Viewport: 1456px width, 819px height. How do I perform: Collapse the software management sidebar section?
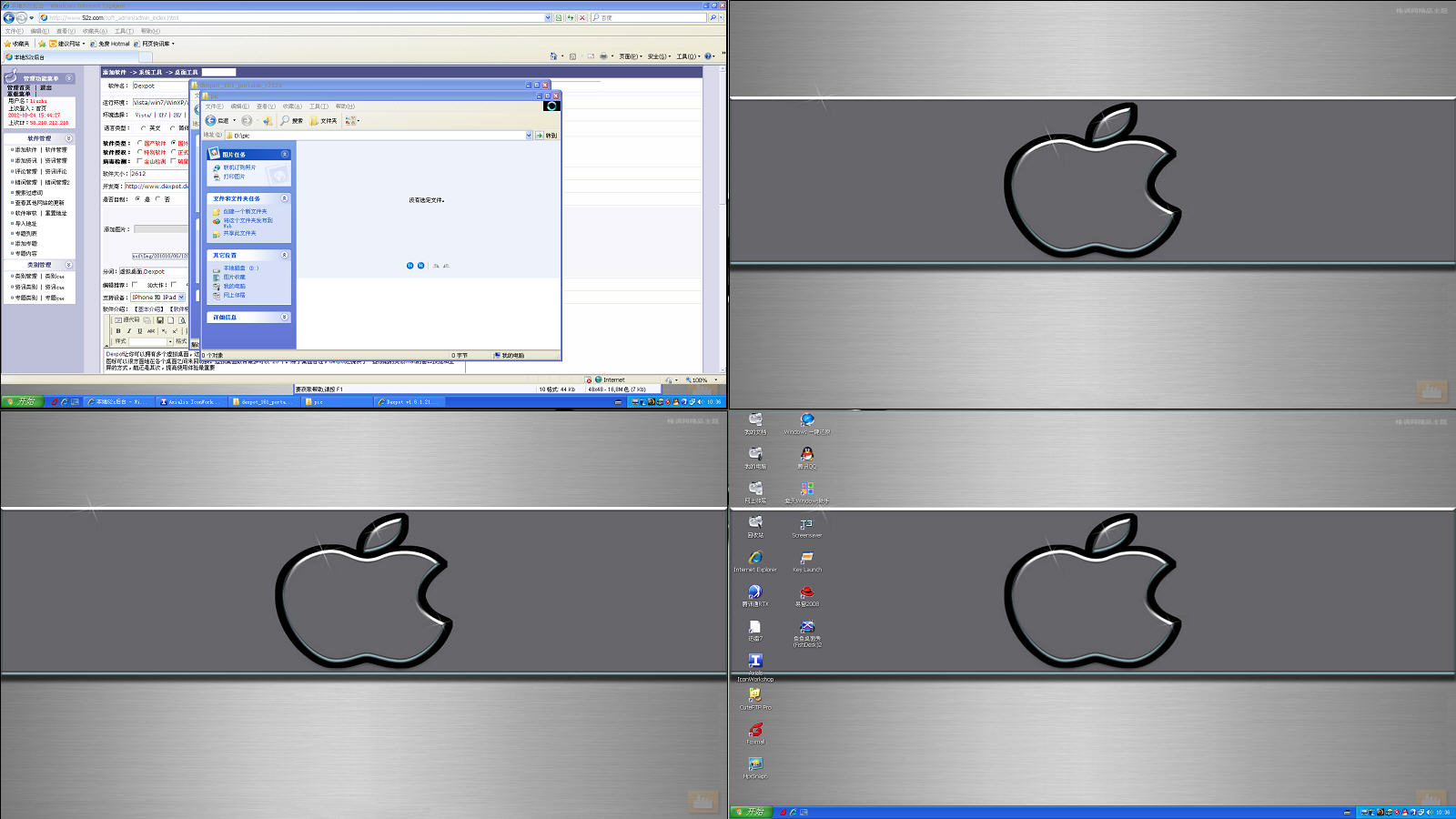pyautogui.click(x=68, y=138)
